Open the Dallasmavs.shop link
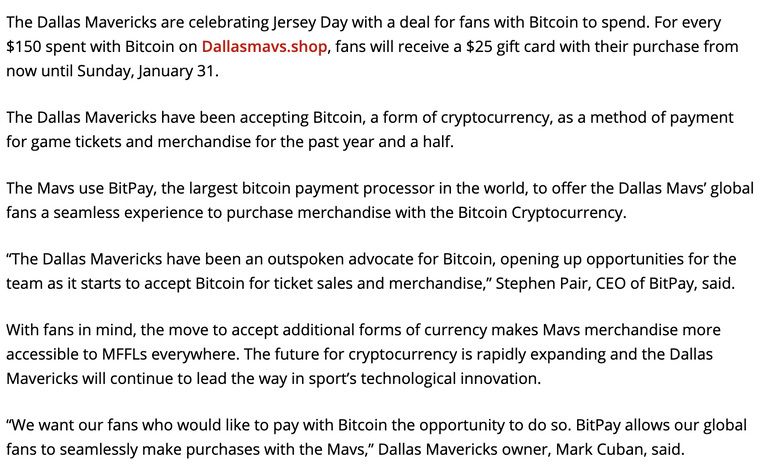The height and width of the screenshot is (474, 768). point(264,47)
